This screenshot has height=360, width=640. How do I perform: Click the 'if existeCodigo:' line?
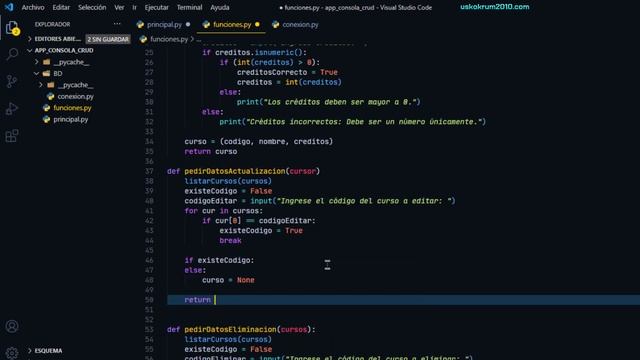pyautogui.click(x=219, y=260)
